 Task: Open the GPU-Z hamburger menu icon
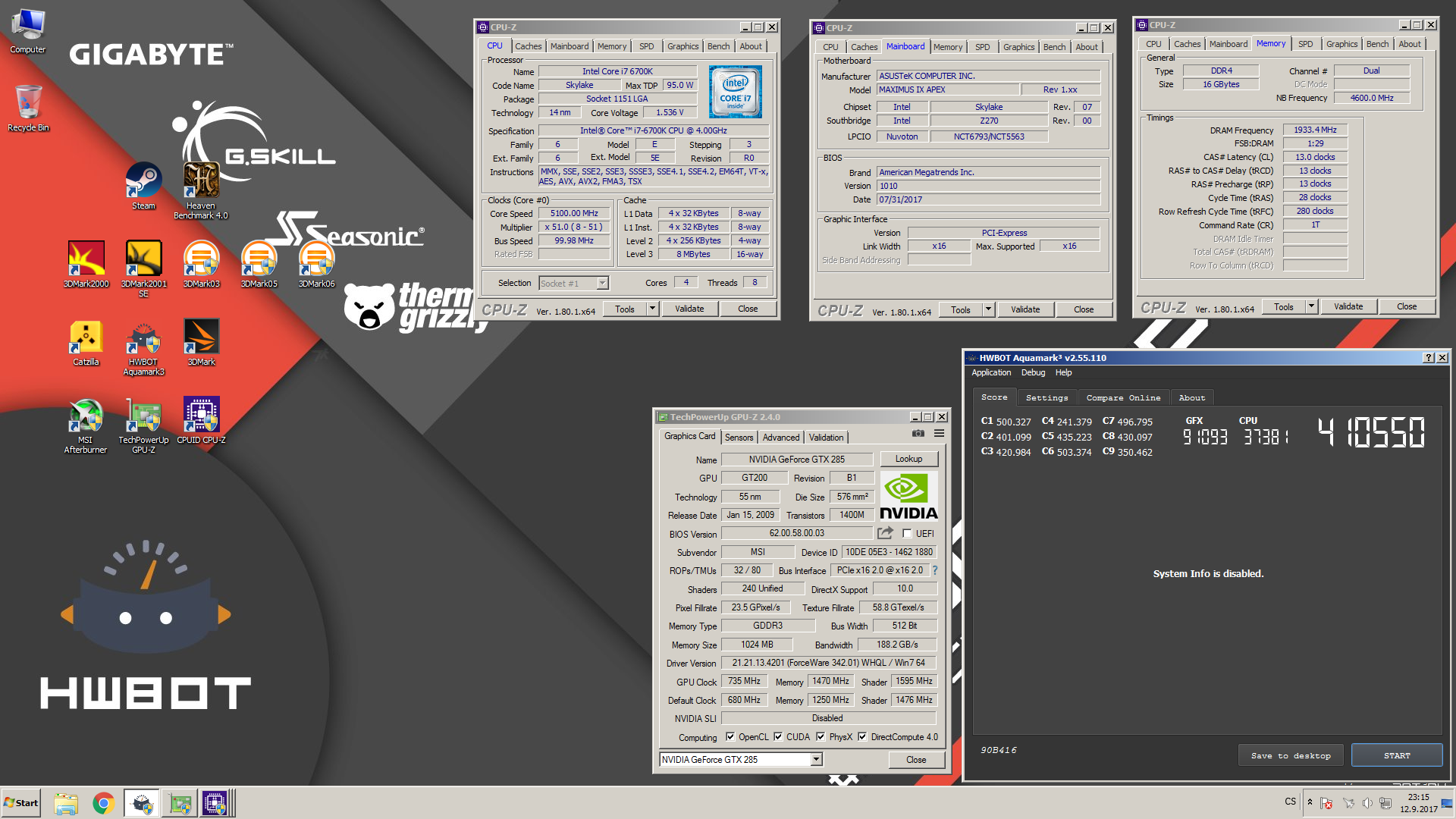(x=939, y=434)
